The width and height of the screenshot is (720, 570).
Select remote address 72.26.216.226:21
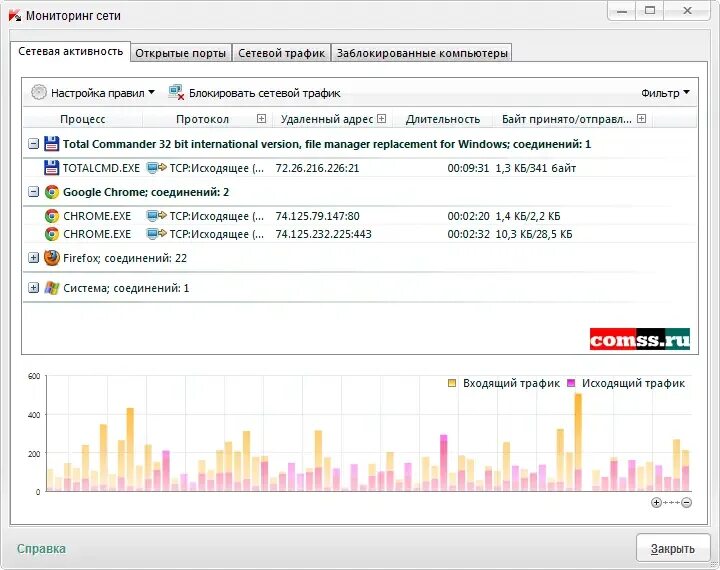[x=317, y=168]
